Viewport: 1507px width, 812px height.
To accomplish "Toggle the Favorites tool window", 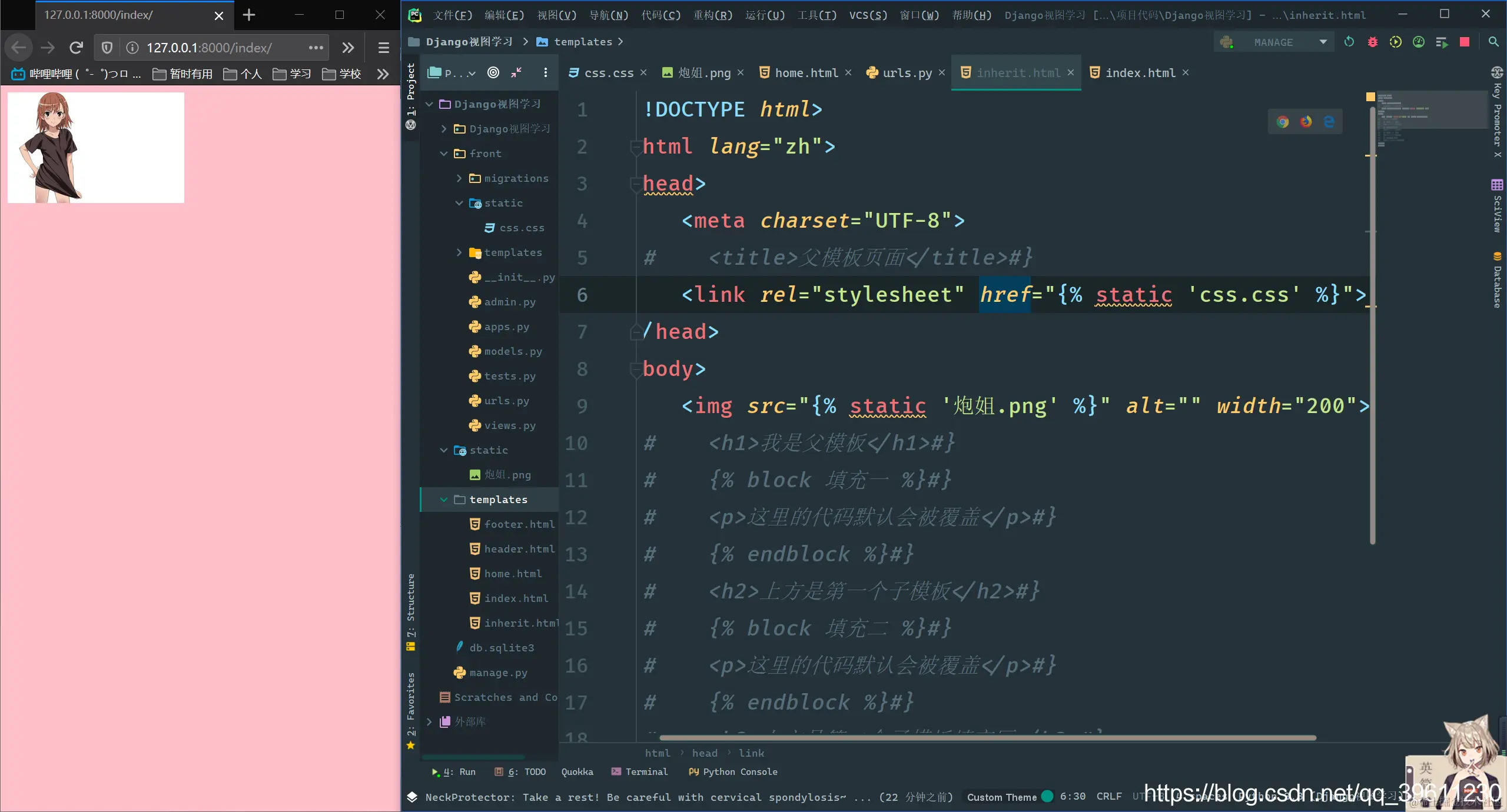I will tap(411, 706).
